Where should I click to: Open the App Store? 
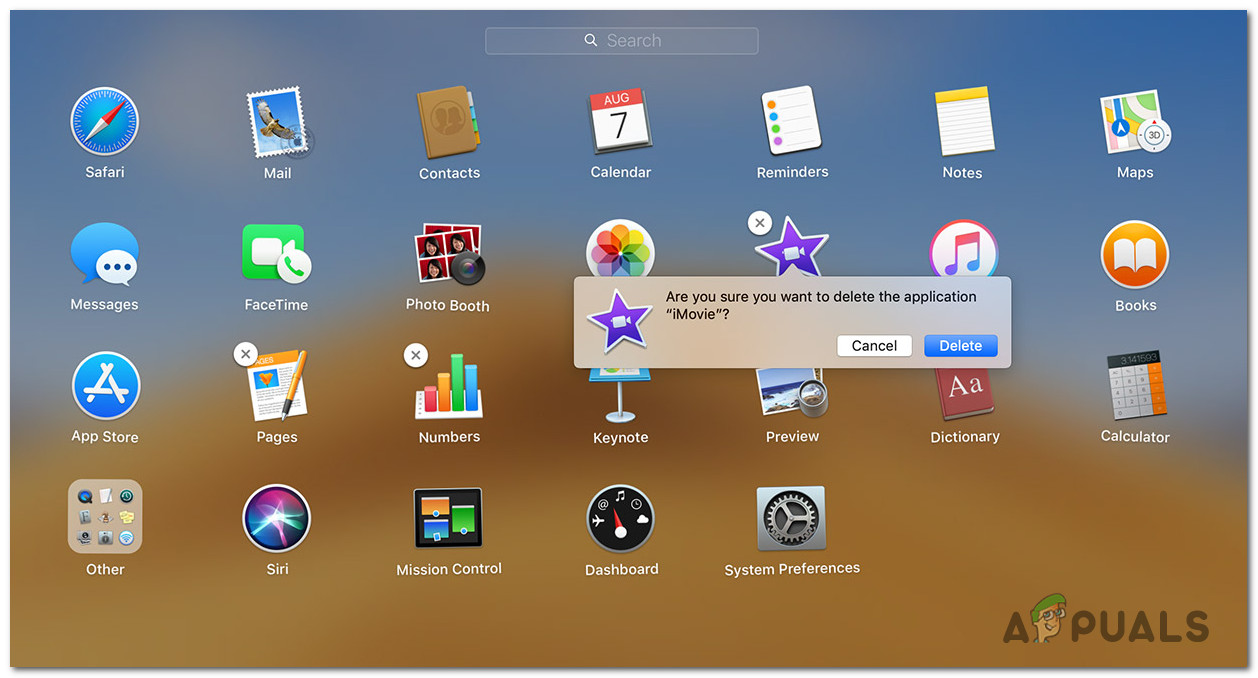point(105,386)
